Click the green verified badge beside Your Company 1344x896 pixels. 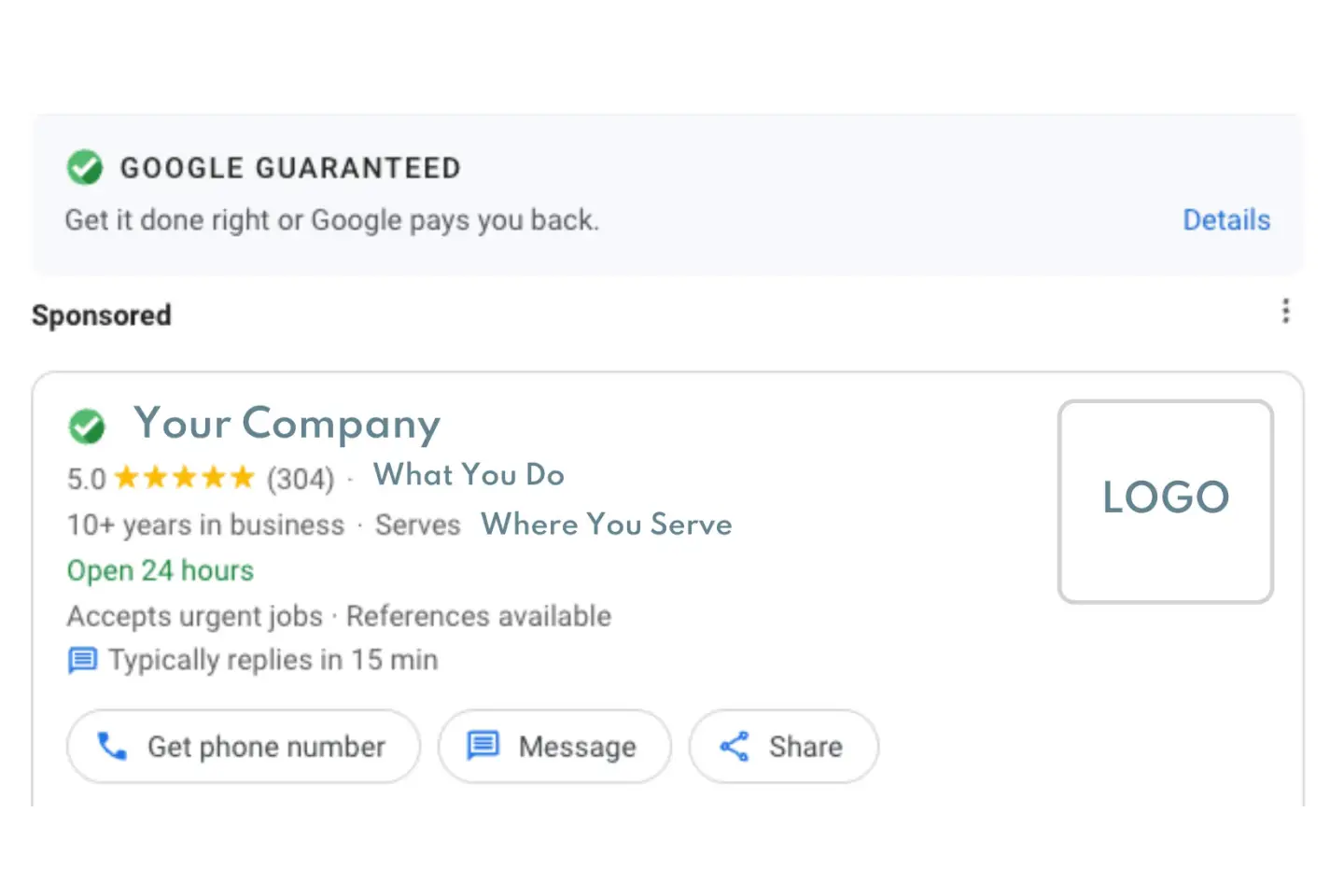[87, 427]
